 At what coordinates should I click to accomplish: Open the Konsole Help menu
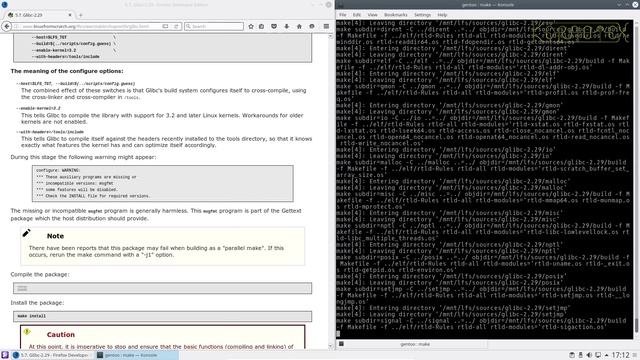(x=442, y=15)
